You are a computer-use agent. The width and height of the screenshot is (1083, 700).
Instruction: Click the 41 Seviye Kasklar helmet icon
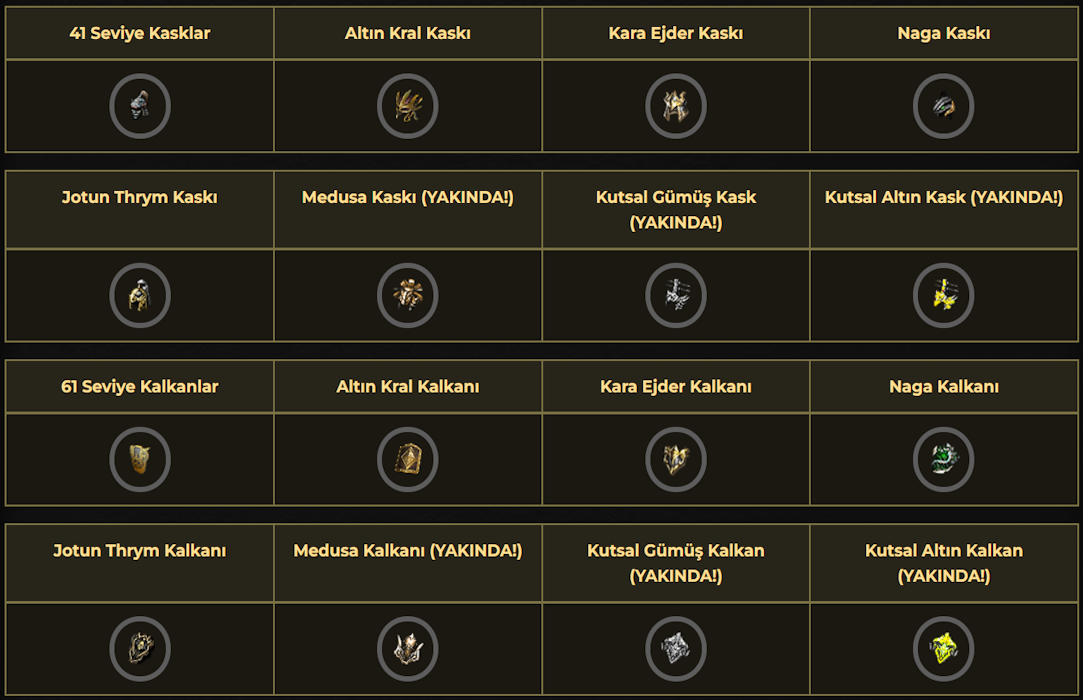tap(140, 106)
